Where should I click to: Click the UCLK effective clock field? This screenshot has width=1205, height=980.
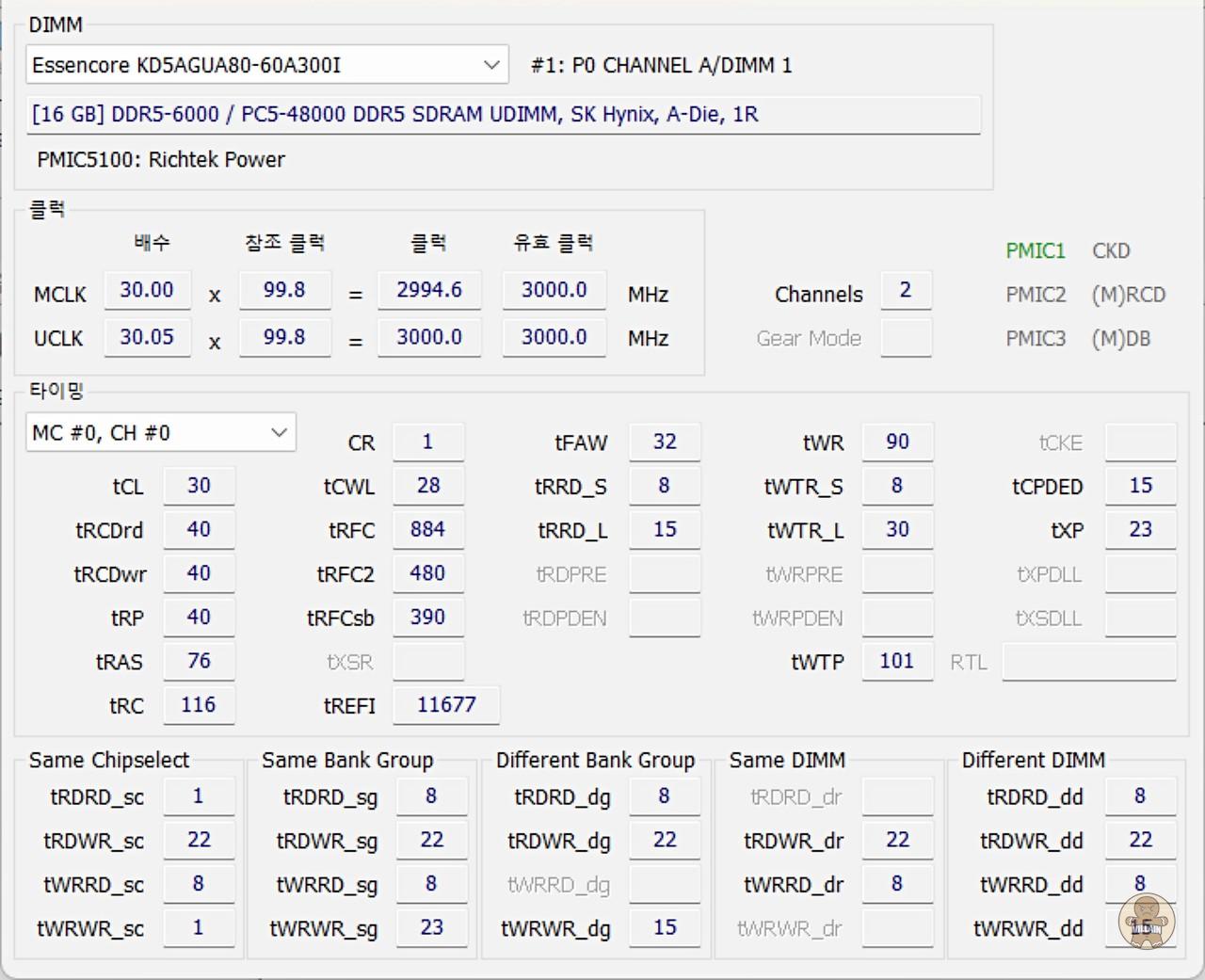point(554,337)
